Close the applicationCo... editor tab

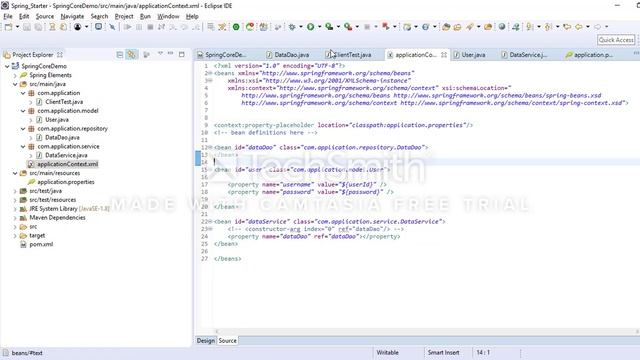coord(444,54)
